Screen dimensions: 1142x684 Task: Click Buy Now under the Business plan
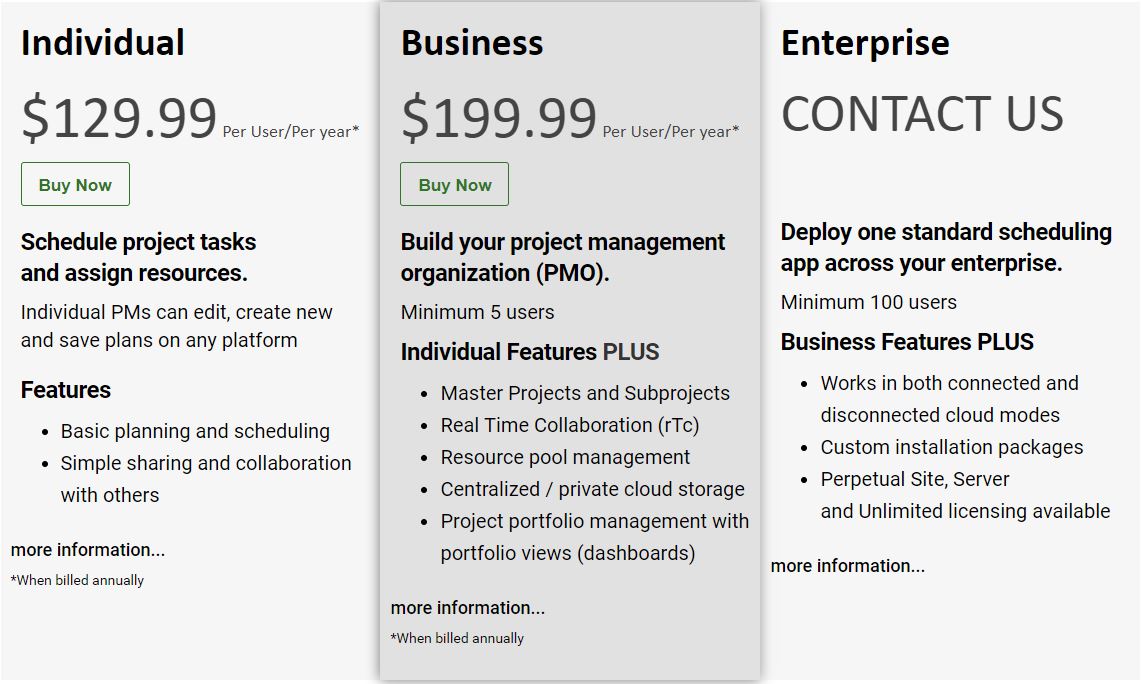pos(454,184)
